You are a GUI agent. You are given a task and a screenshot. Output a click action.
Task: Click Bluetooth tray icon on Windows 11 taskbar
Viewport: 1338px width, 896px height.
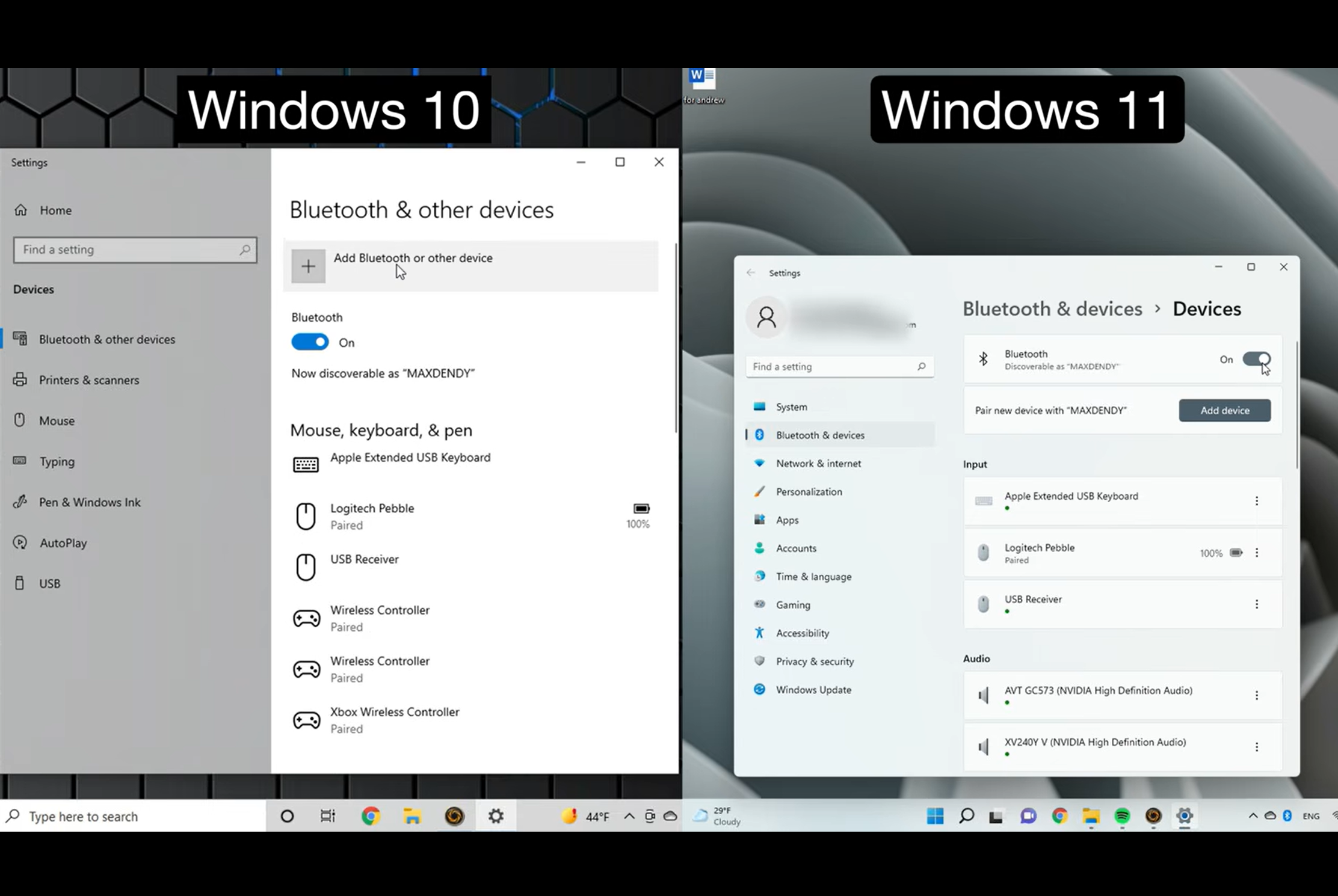click(1287, 816)
